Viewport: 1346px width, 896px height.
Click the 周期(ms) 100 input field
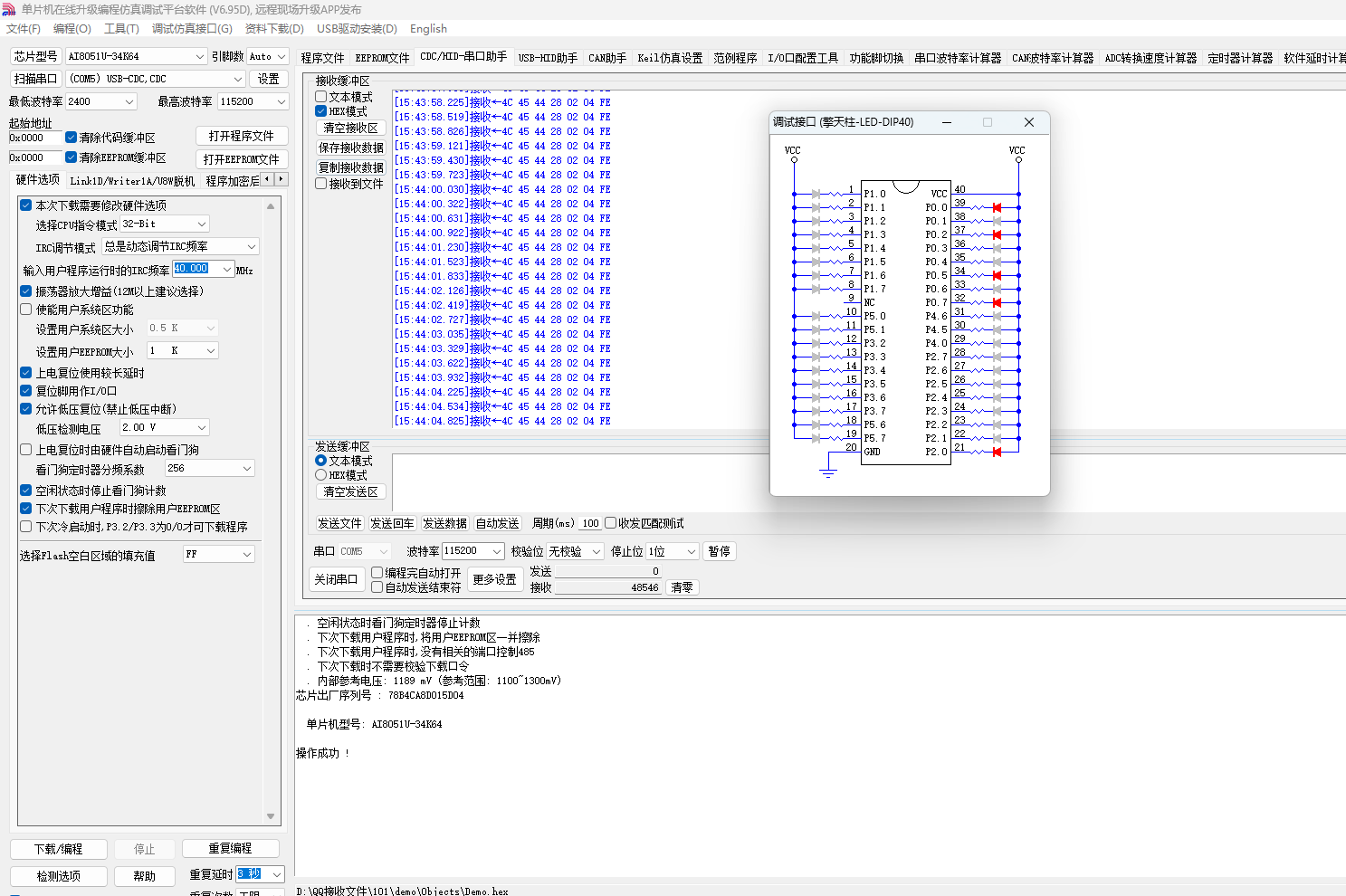tap(590, 523)
